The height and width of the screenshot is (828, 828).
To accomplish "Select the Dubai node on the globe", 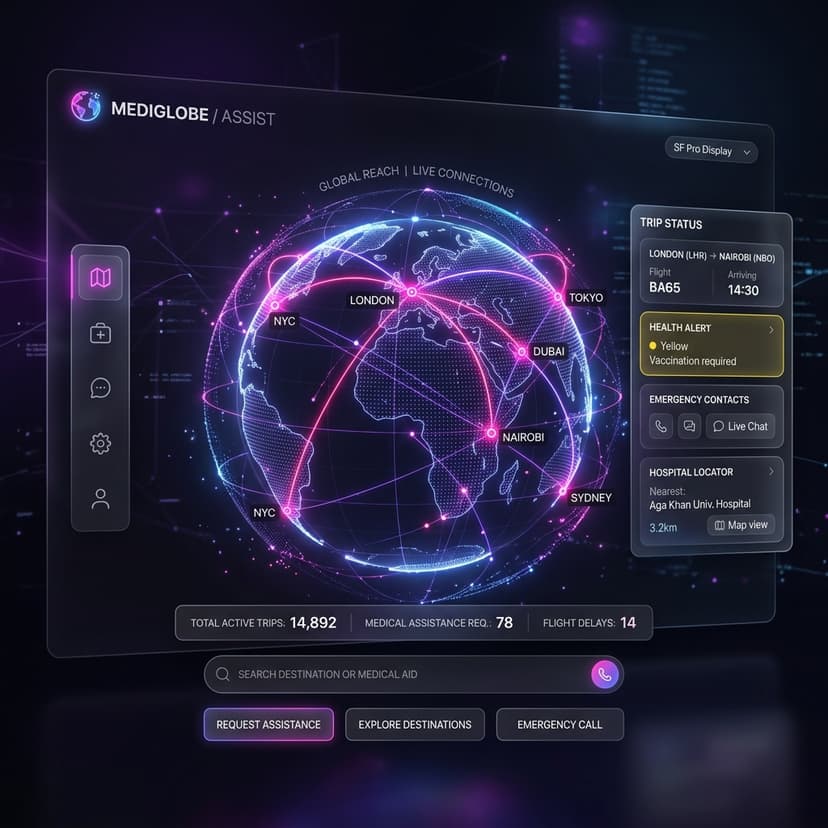I will (x=522, y=352).
